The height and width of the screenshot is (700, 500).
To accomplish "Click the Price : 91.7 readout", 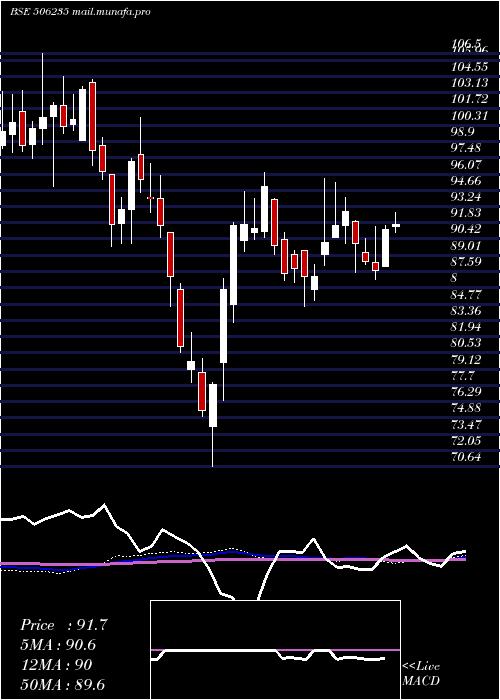I will [x=63, y=625].
